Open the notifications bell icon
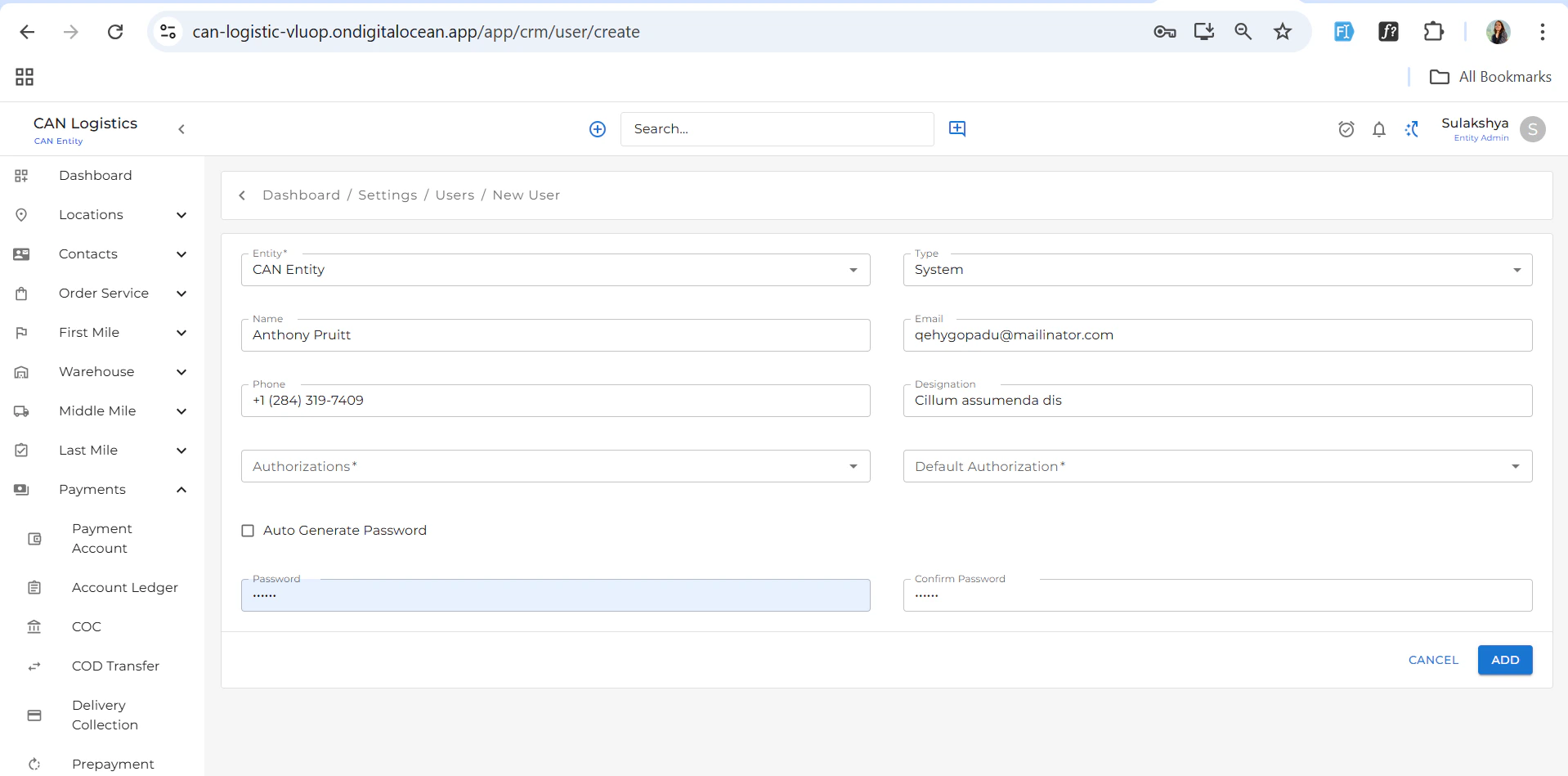The width and height of the screenshot is (1568, 776). pyautogui.click(x=1379, y=129)
